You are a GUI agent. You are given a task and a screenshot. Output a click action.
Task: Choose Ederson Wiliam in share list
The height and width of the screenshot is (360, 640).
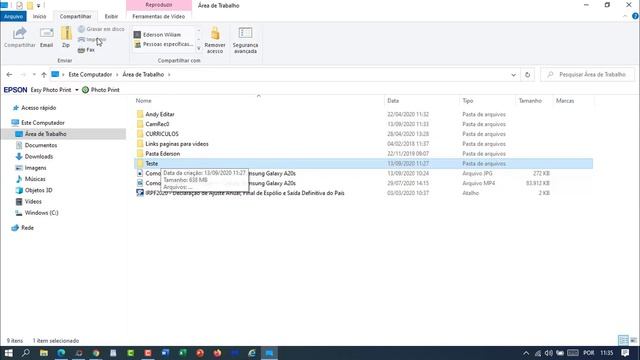(157, 35)
